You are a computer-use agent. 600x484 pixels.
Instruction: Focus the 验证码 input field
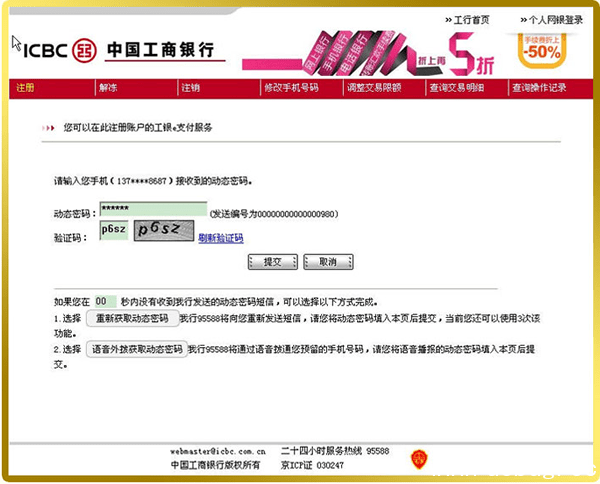point(114,230)
